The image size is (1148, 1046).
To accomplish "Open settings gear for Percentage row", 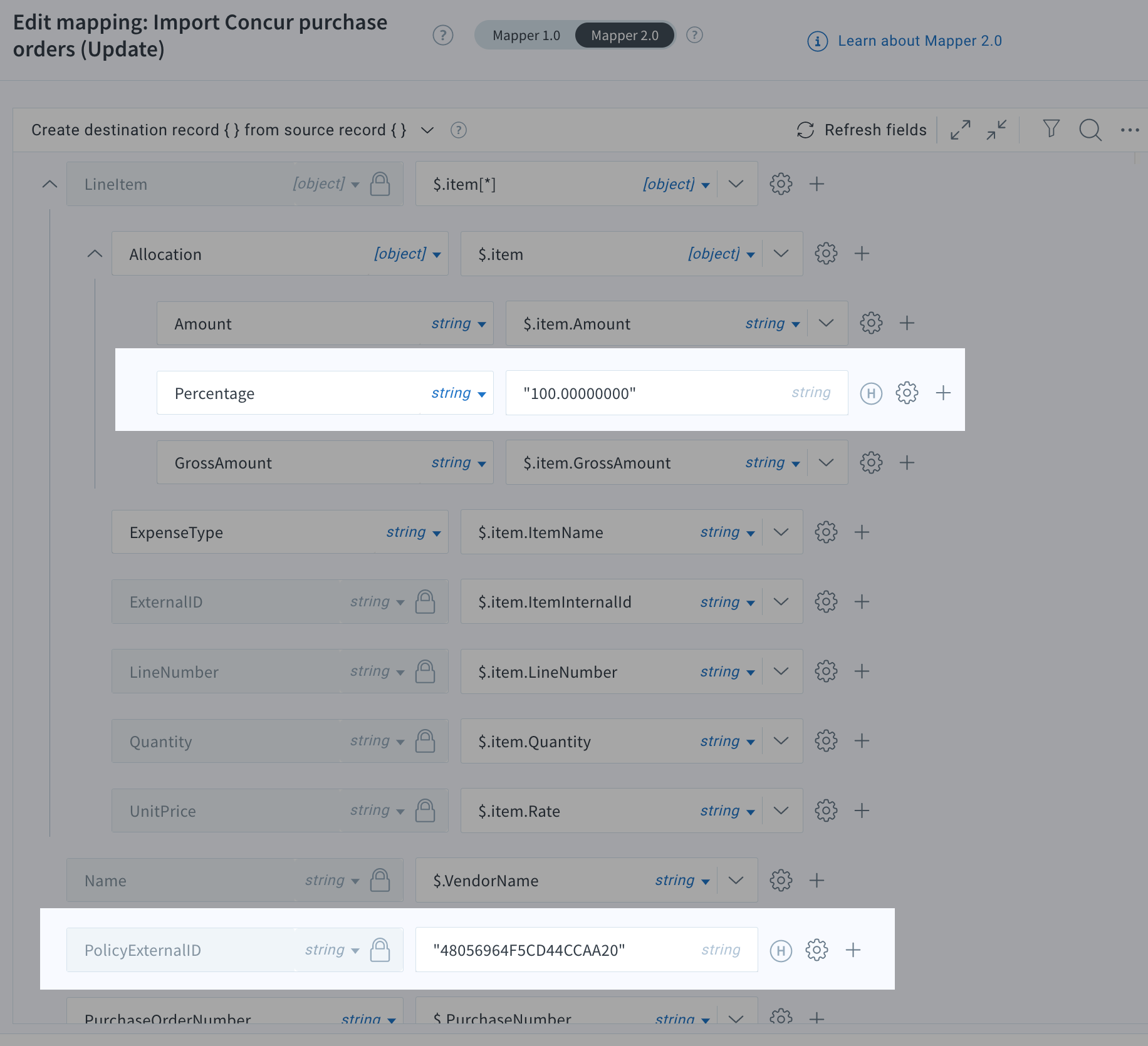I will click(907, 393).
